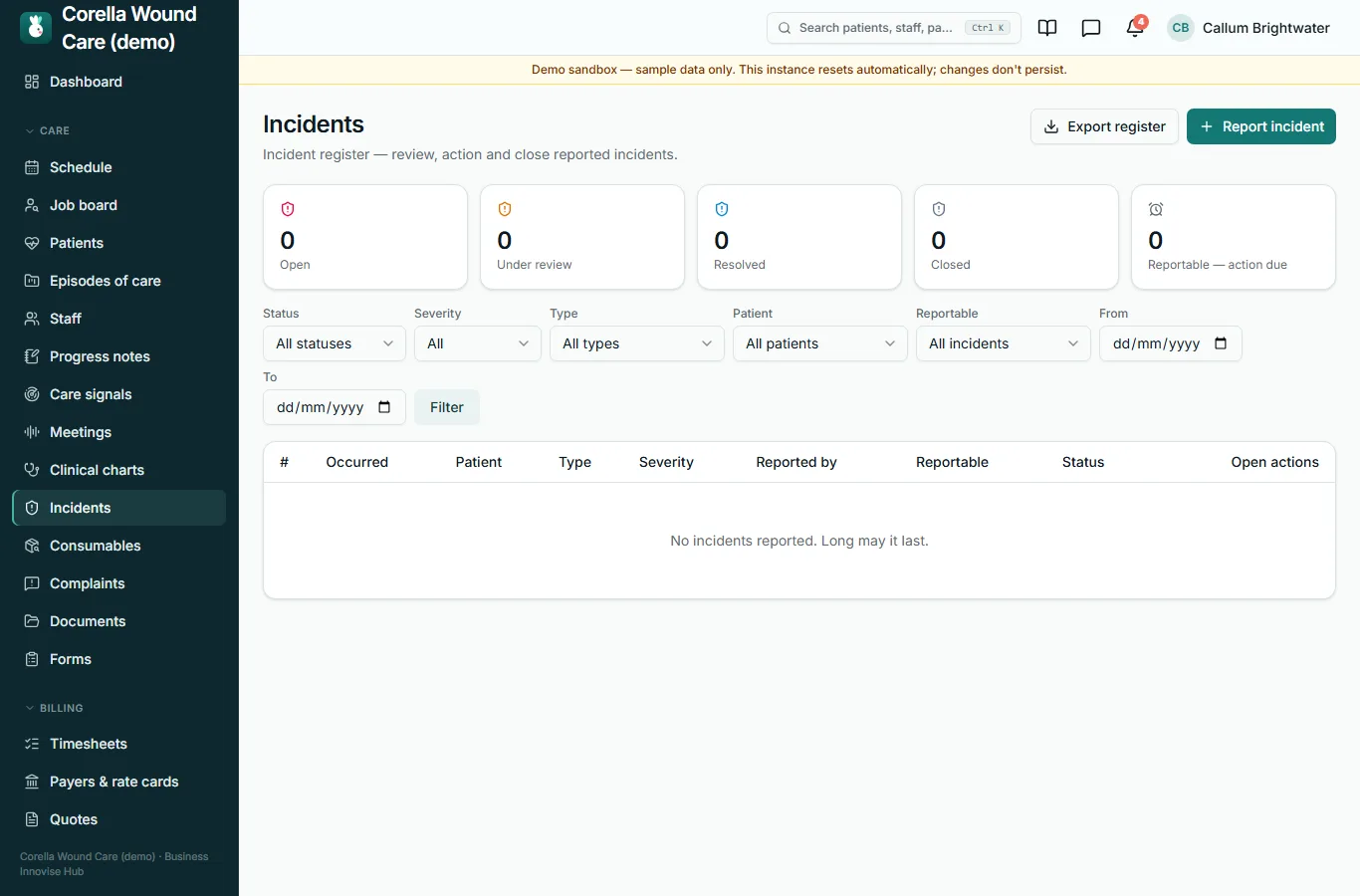Click the From date input field
Viewport: 1360px width, 896px height.
pos(1171,343)
